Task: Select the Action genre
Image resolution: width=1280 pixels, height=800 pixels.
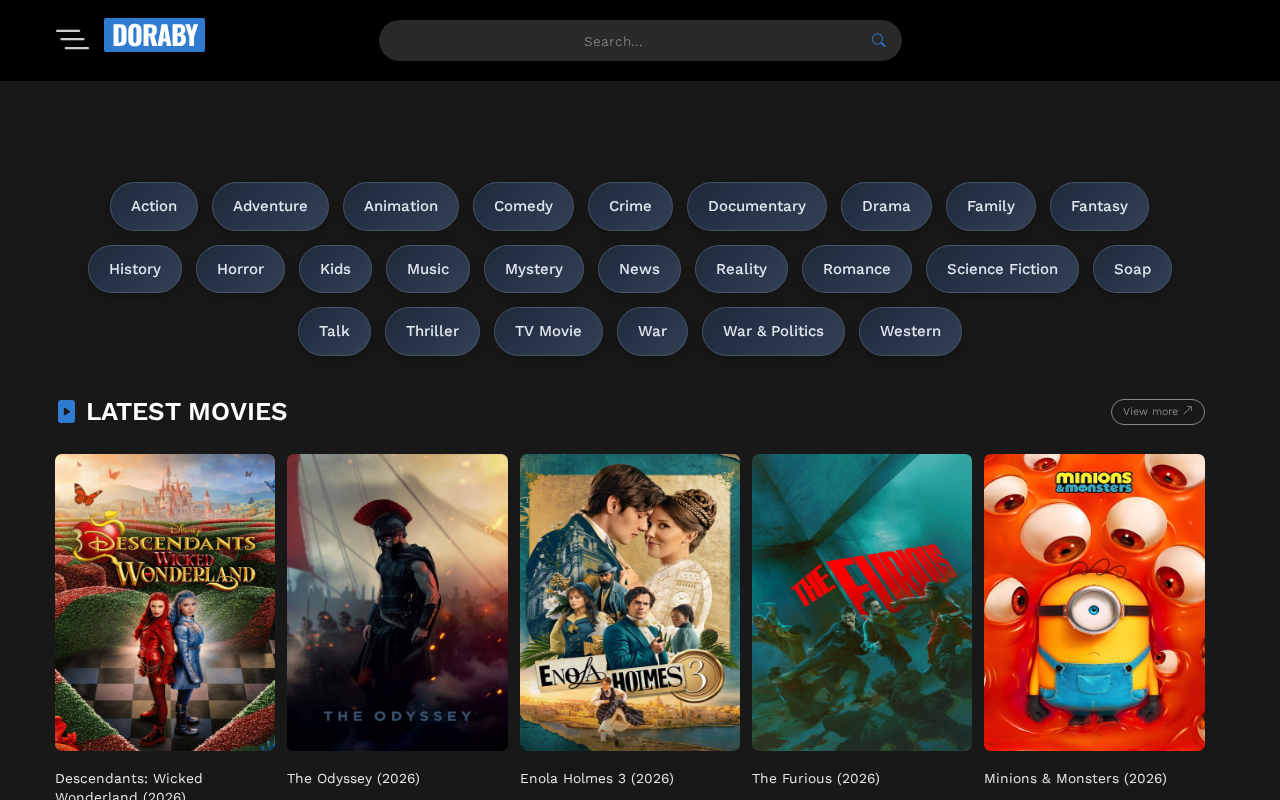Action: pos(154,206)
